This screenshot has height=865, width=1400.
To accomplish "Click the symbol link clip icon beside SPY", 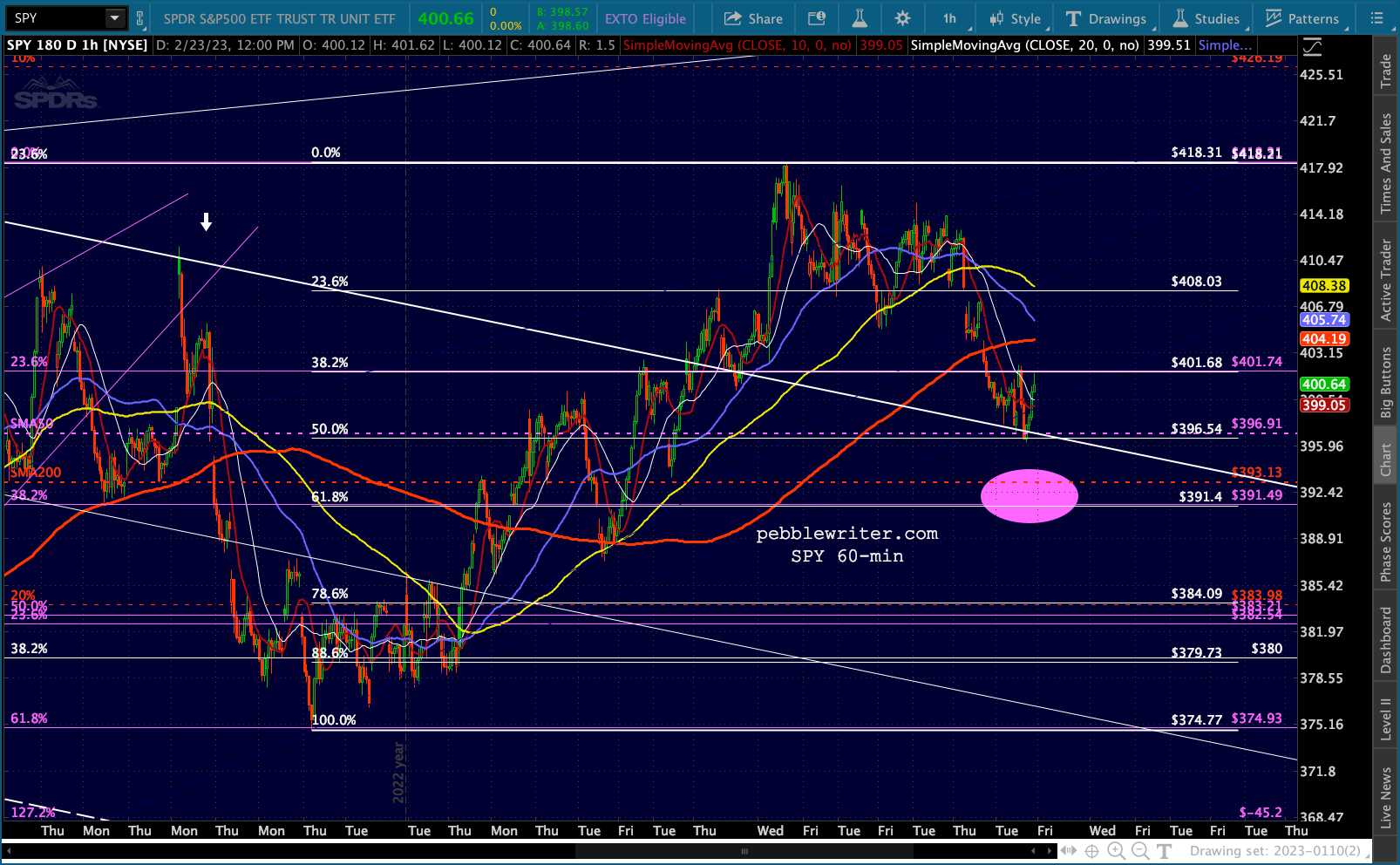I will tap(139, 18).
